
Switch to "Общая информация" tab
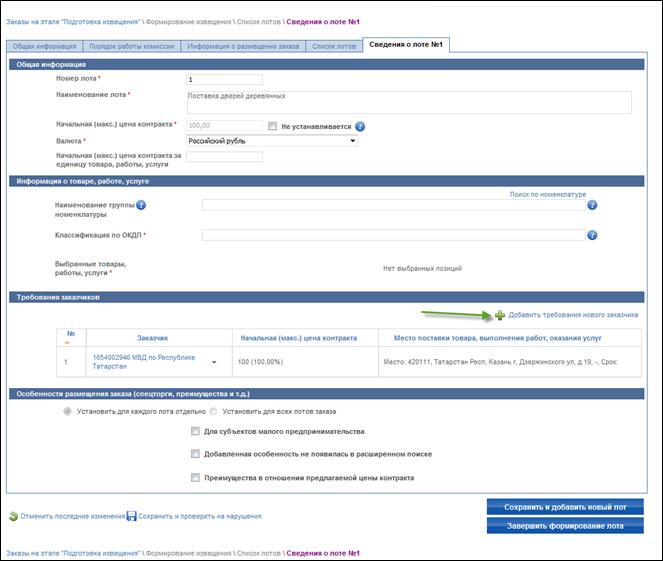pyautogui.click(x=44, y=46)
